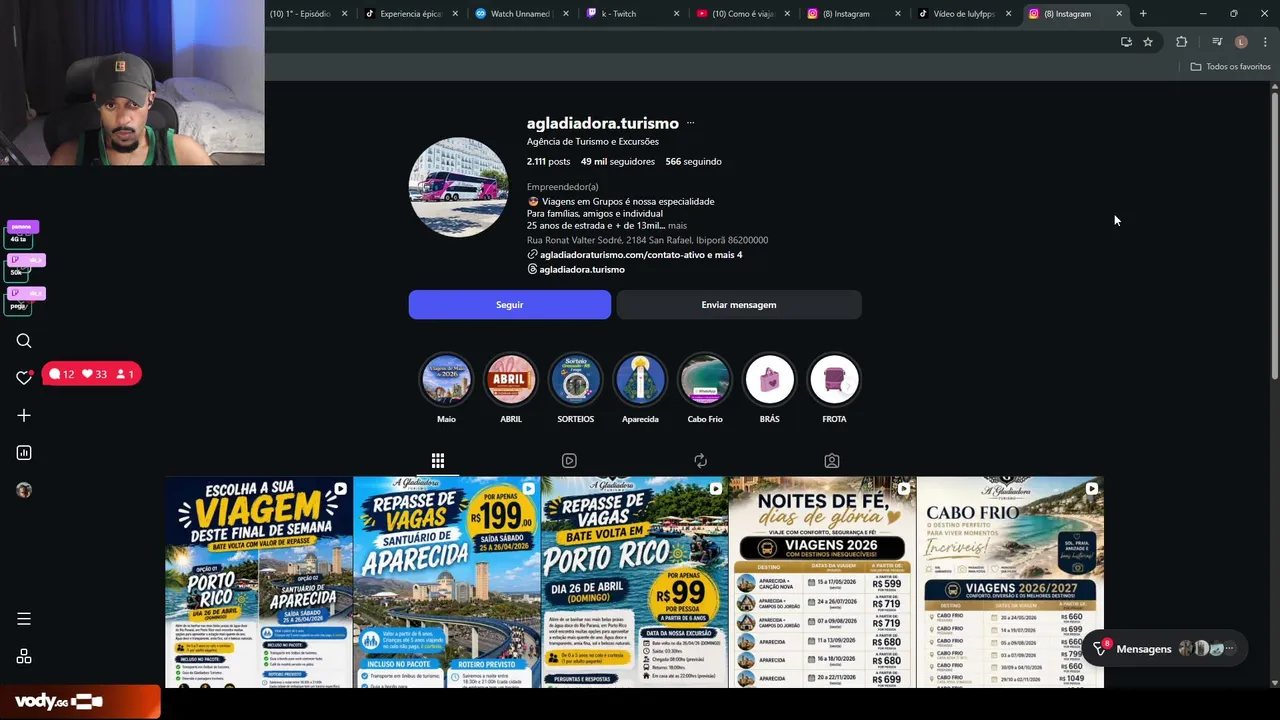
Task: Open the SORTEIOS story highlight
Action: [x=575, y=380]
